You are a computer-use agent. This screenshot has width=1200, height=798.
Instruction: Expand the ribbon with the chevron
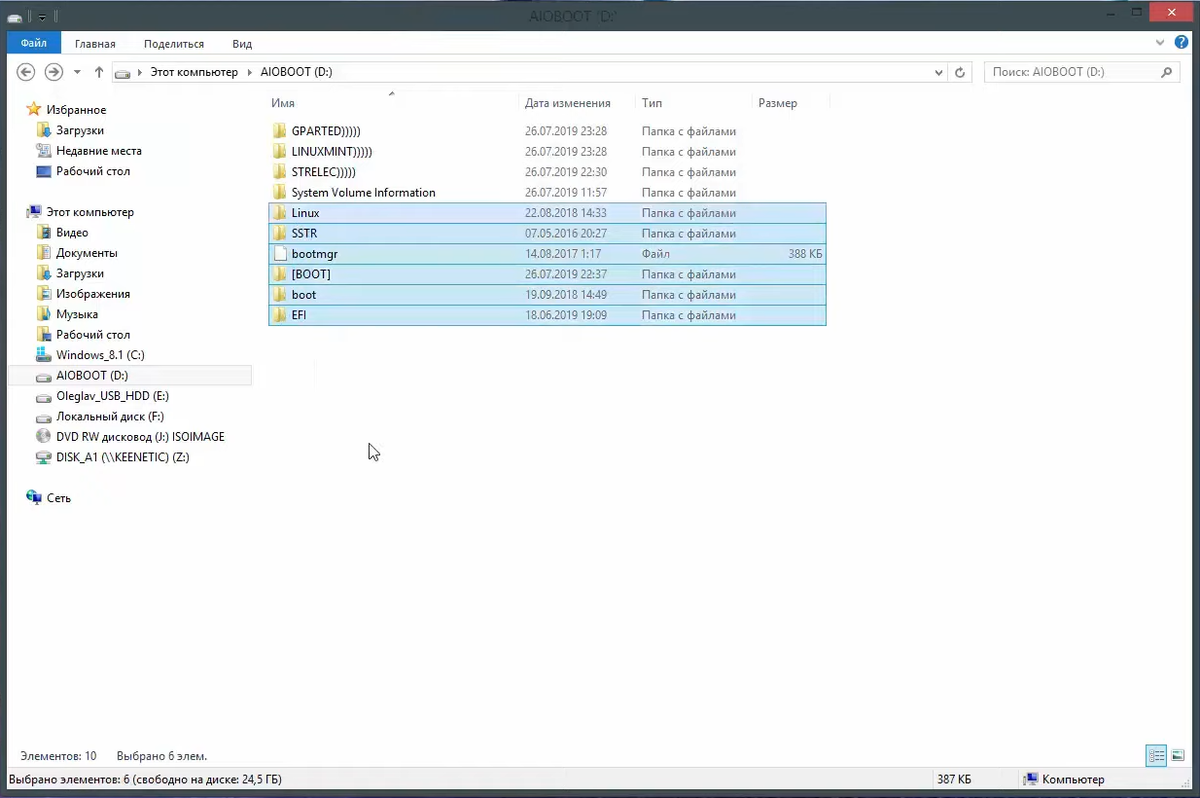pyautogui.click(x=1160, y=43)
